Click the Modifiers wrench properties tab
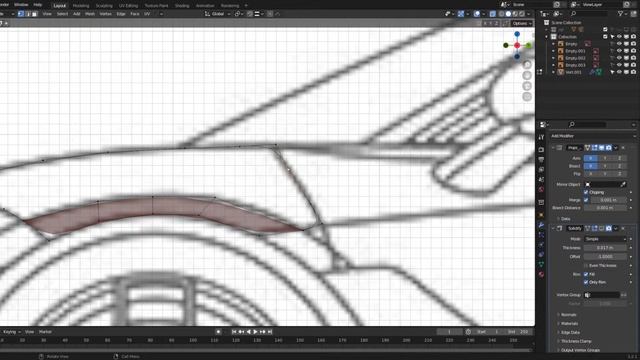Viewport: 640px width, 360px height. click(x=541, y=225)
